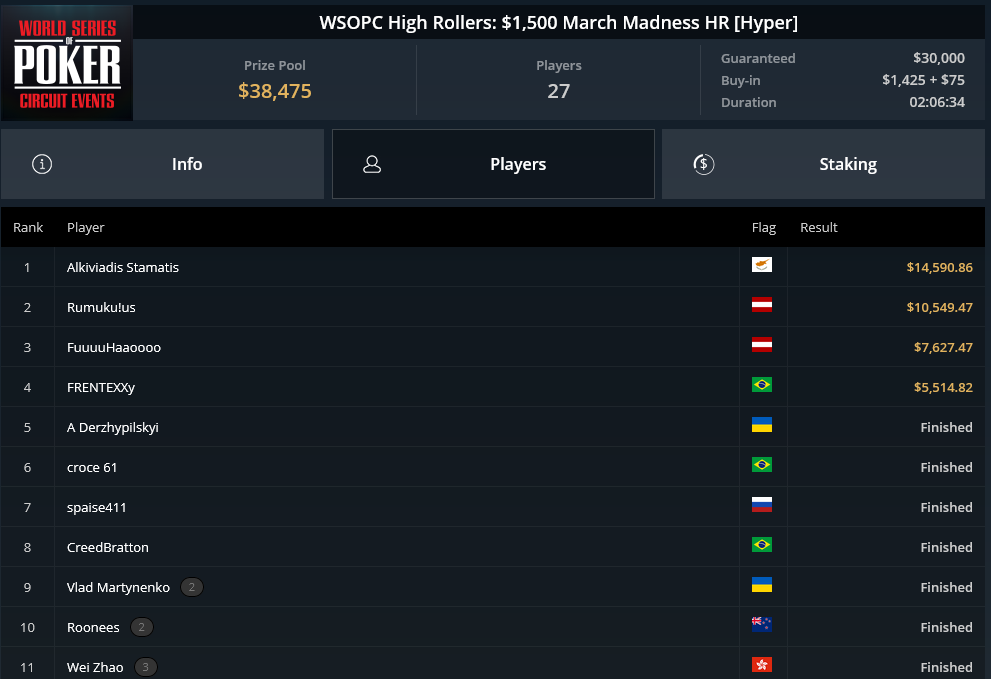Click the Hong Kong flag for Wei Zhao
Image resolution: width=991 pixels, height=679 pixels.
(x=762, y=664)
